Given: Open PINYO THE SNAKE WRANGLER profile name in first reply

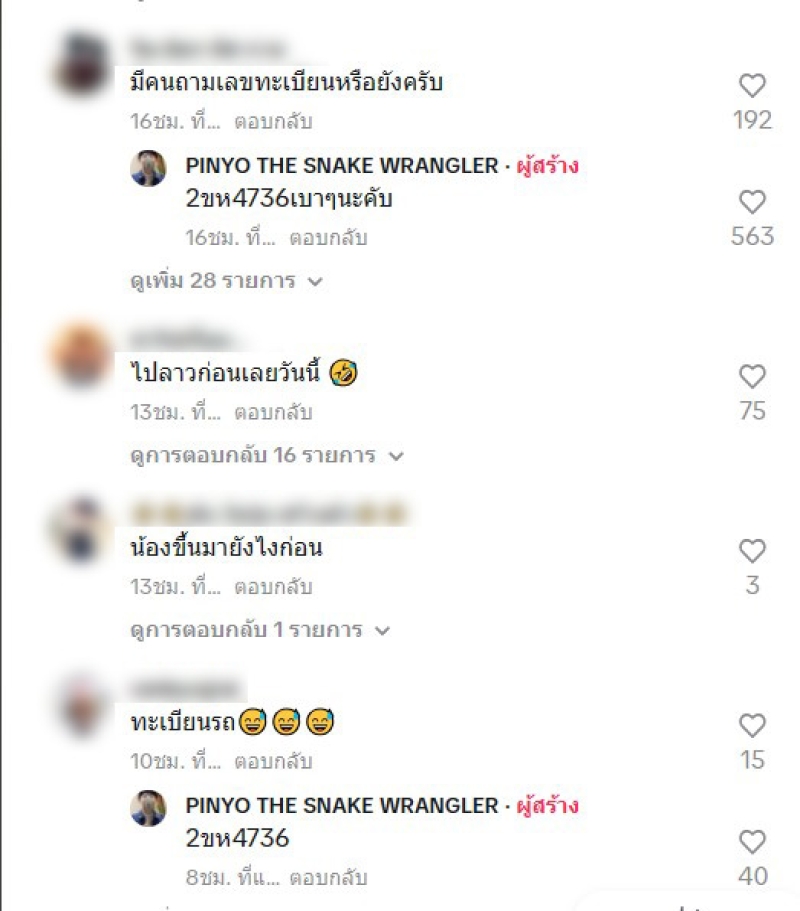Looking at the screenshot, I should [x=342, y=166].
